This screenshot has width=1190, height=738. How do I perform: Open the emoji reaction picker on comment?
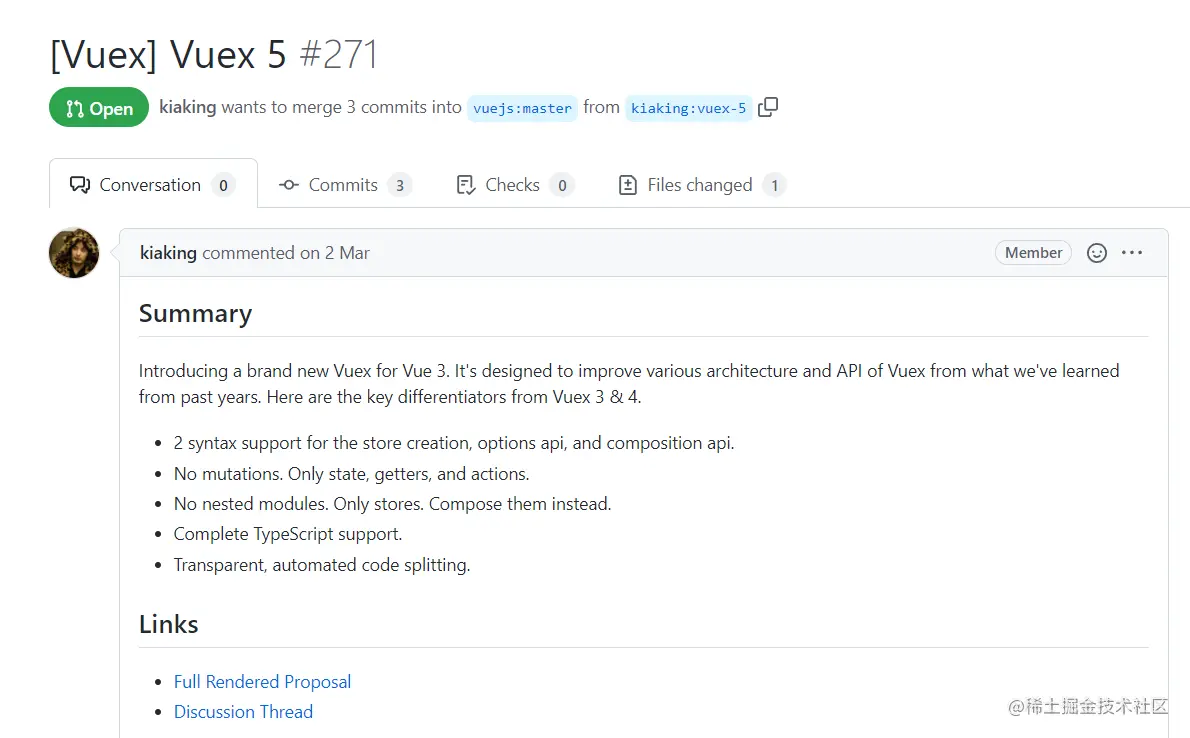[1097, 253]
